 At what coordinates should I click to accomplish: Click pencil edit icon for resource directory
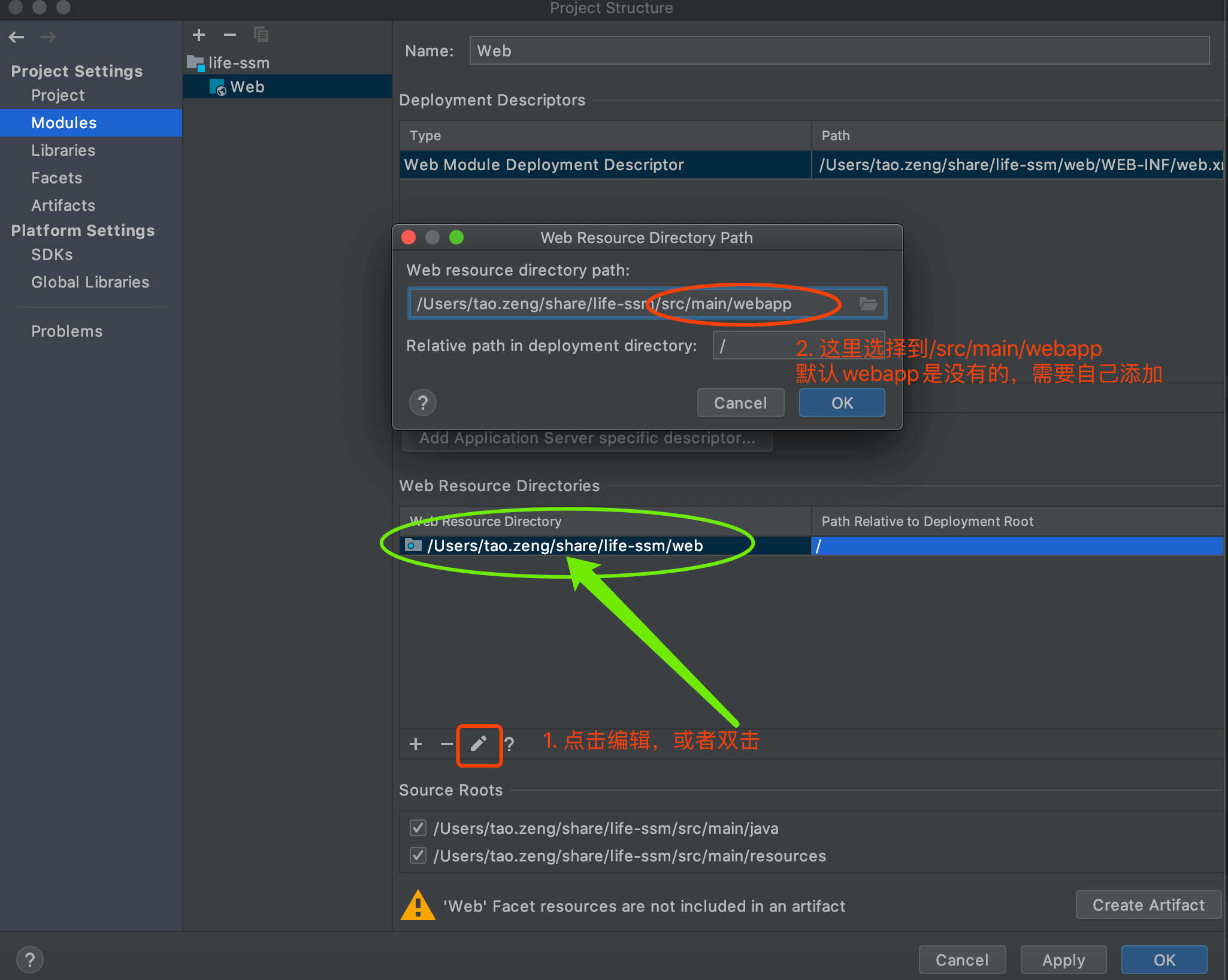click(478, 744)
